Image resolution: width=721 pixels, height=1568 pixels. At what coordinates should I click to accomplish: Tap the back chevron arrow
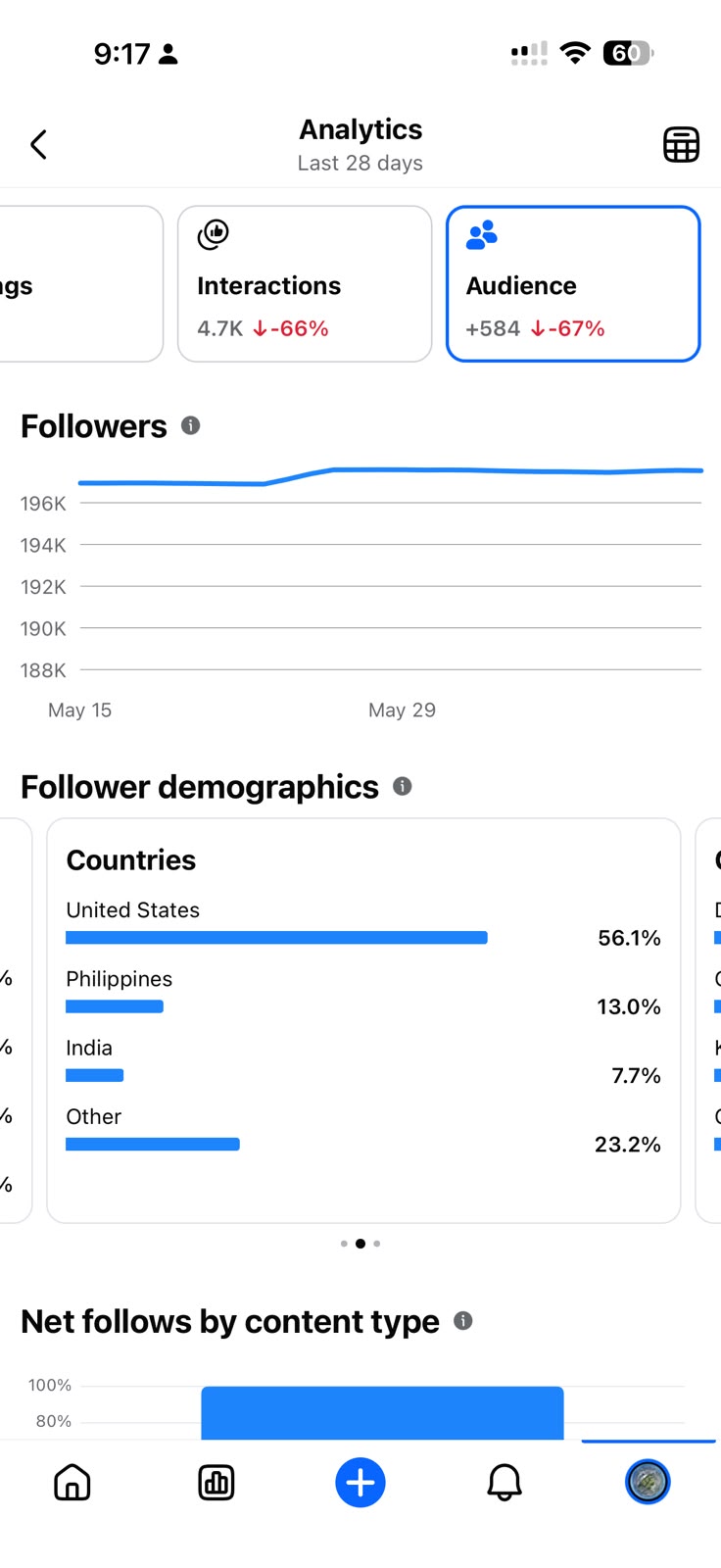click(38, 145)
